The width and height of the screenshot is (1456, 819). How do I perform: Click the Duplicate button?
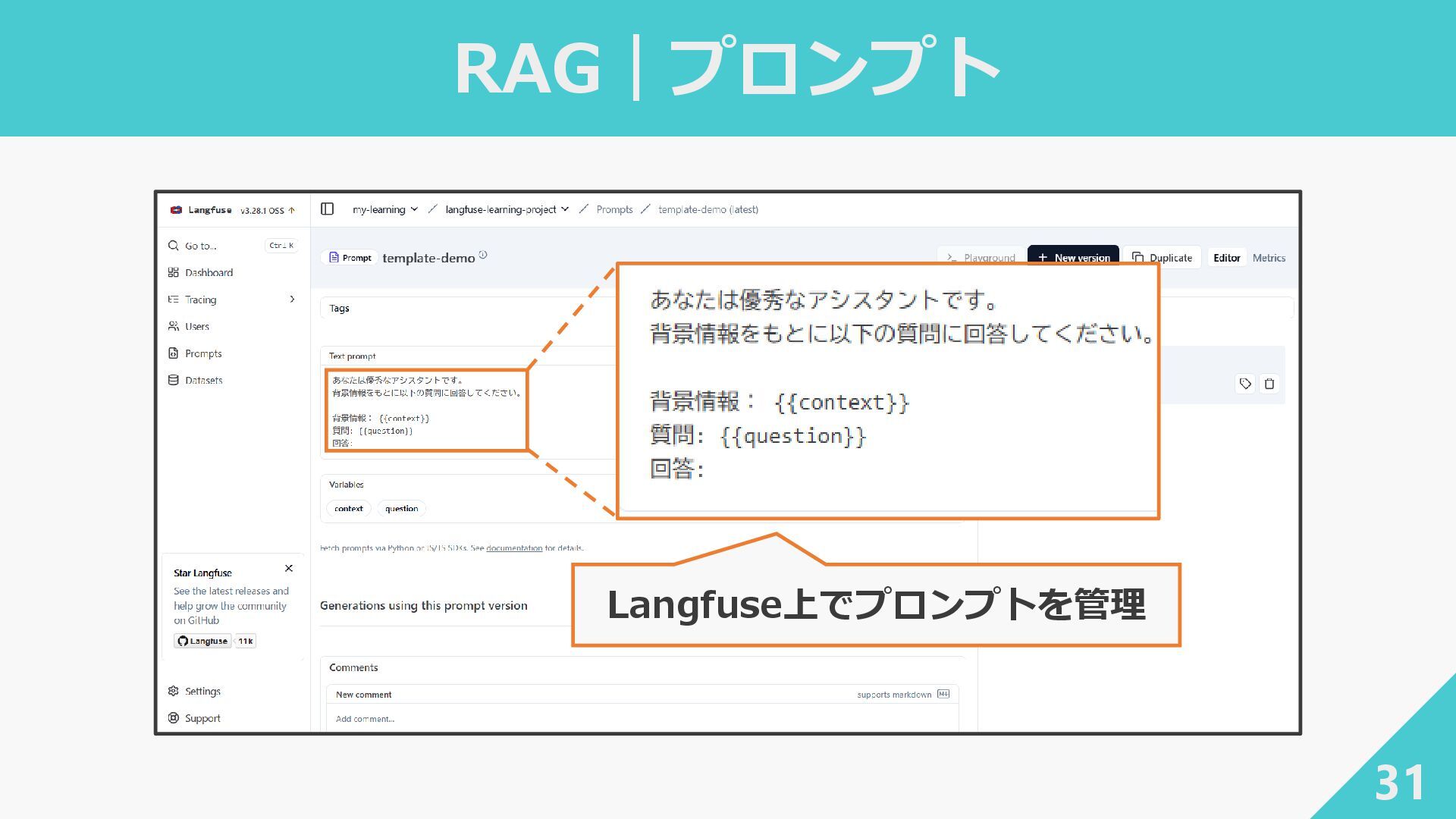[x=1163, y=258]
